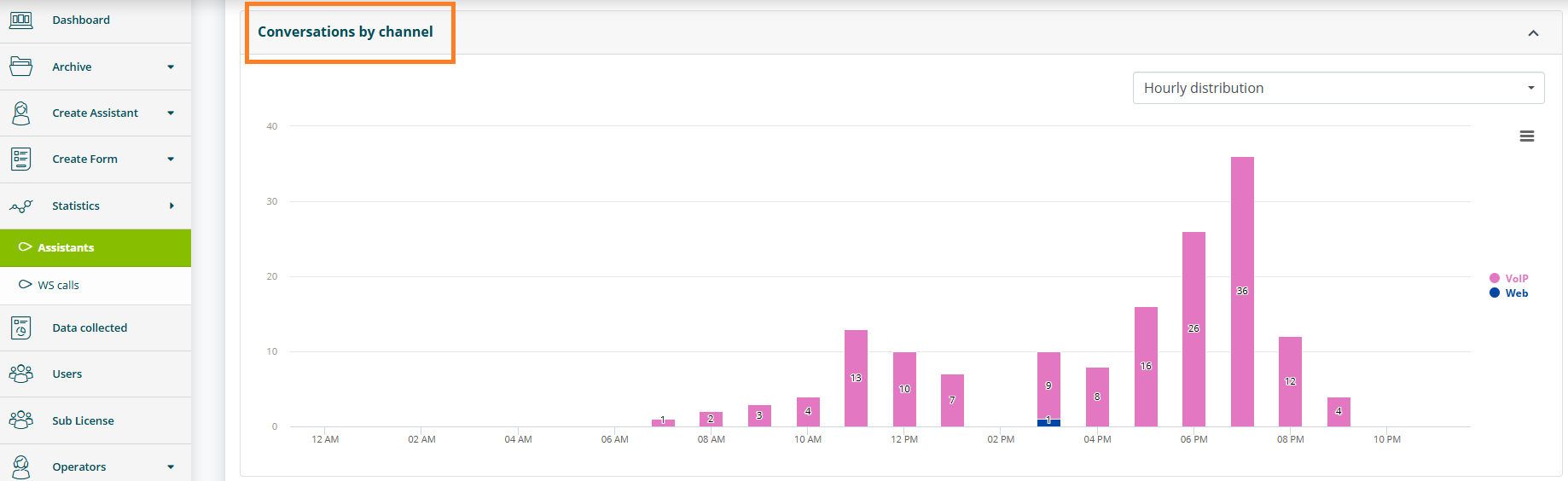Screen dimensions: 1568x481
Task: Click the Archive folder icon
Action: pos(21,67)
